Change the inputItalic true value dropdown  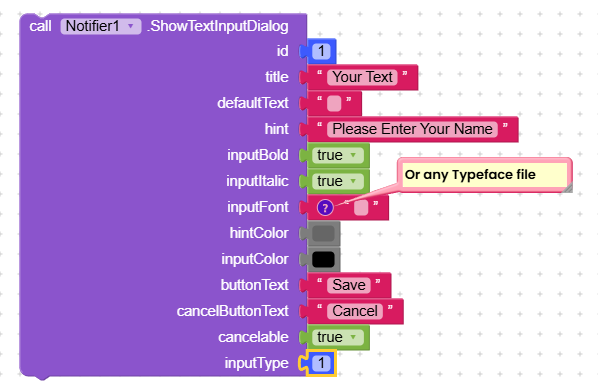pos(338,181)
